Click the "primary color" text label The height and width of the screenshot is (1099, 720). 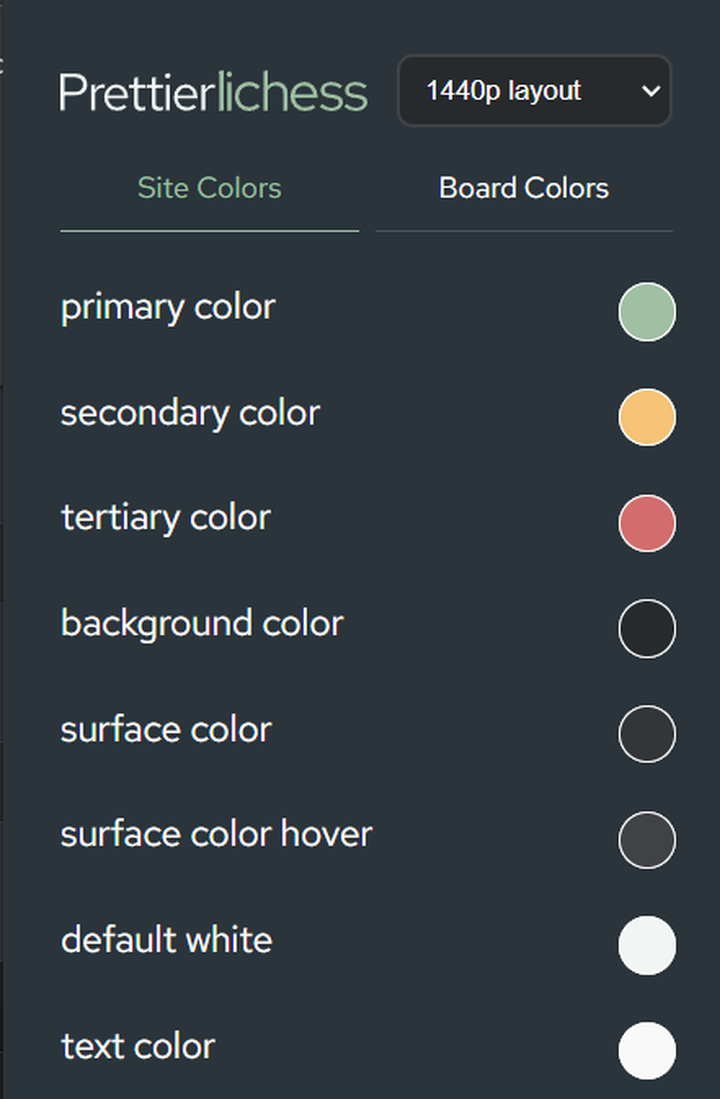(168, 307)
